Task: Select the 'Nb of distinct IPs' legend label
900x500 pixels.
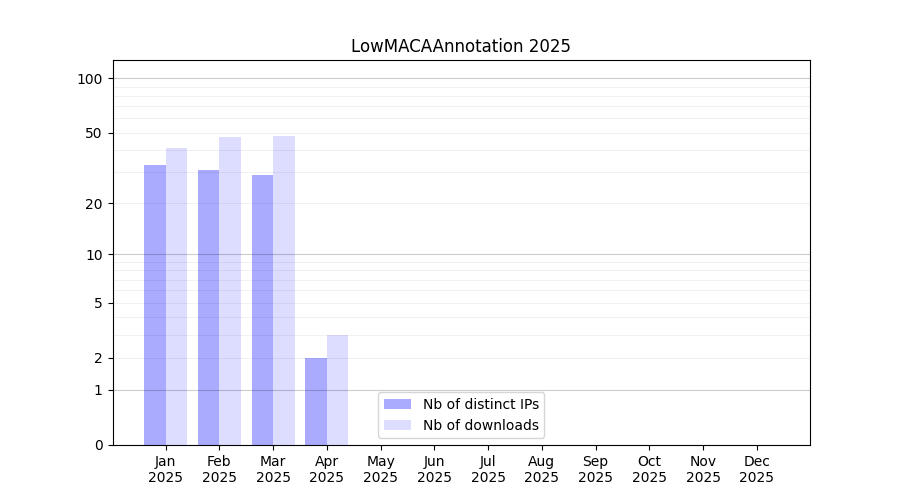Action: coord(481,404)
